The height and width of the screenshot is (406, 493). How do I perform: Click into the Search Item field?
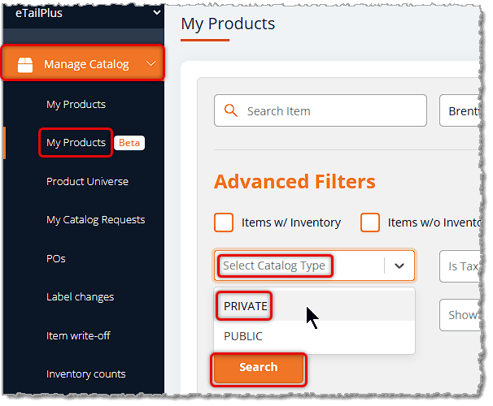coord(320,111)
